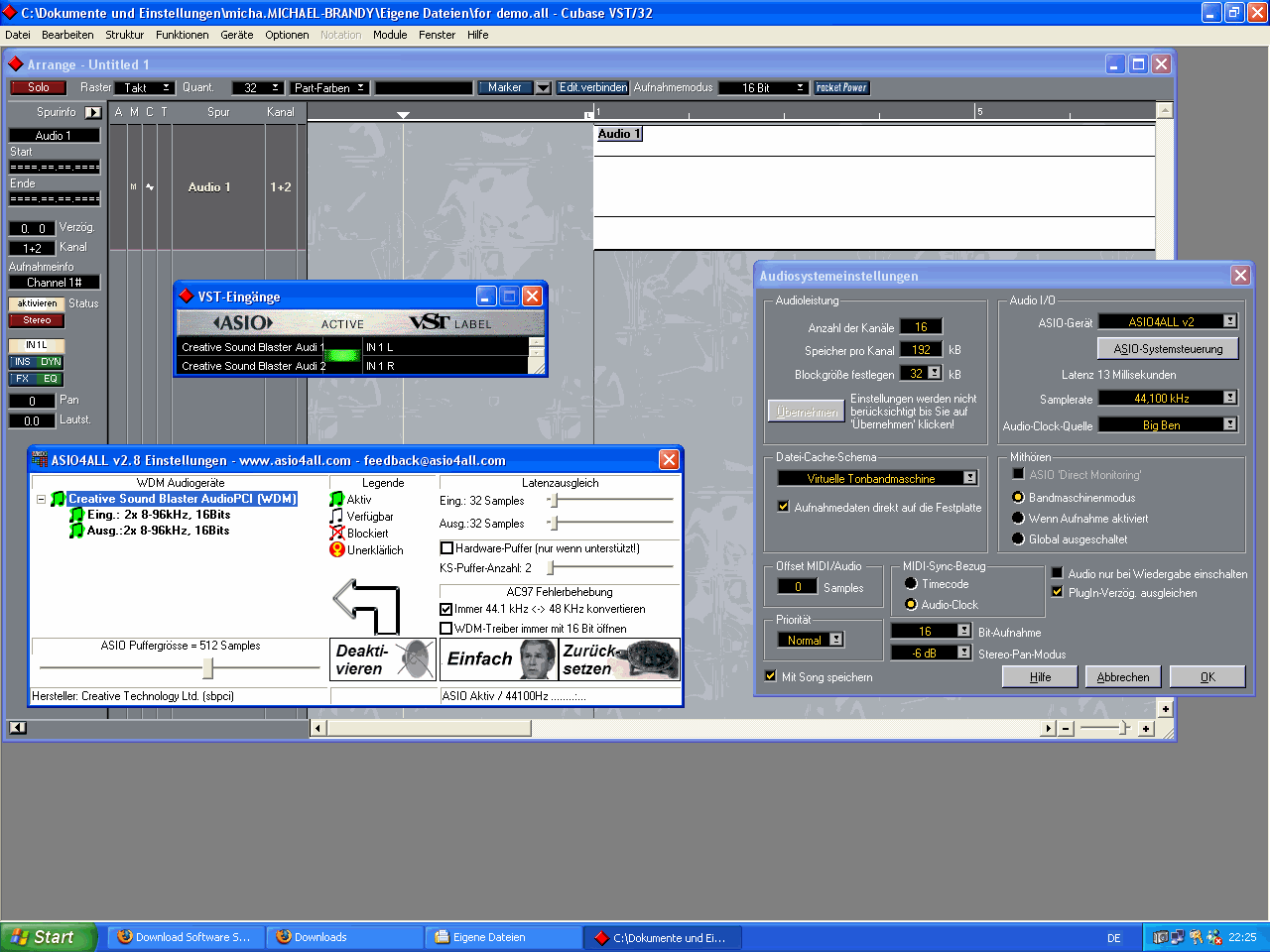Open the INS inserts section
The image size is (1270, 952).
[22, 362]
